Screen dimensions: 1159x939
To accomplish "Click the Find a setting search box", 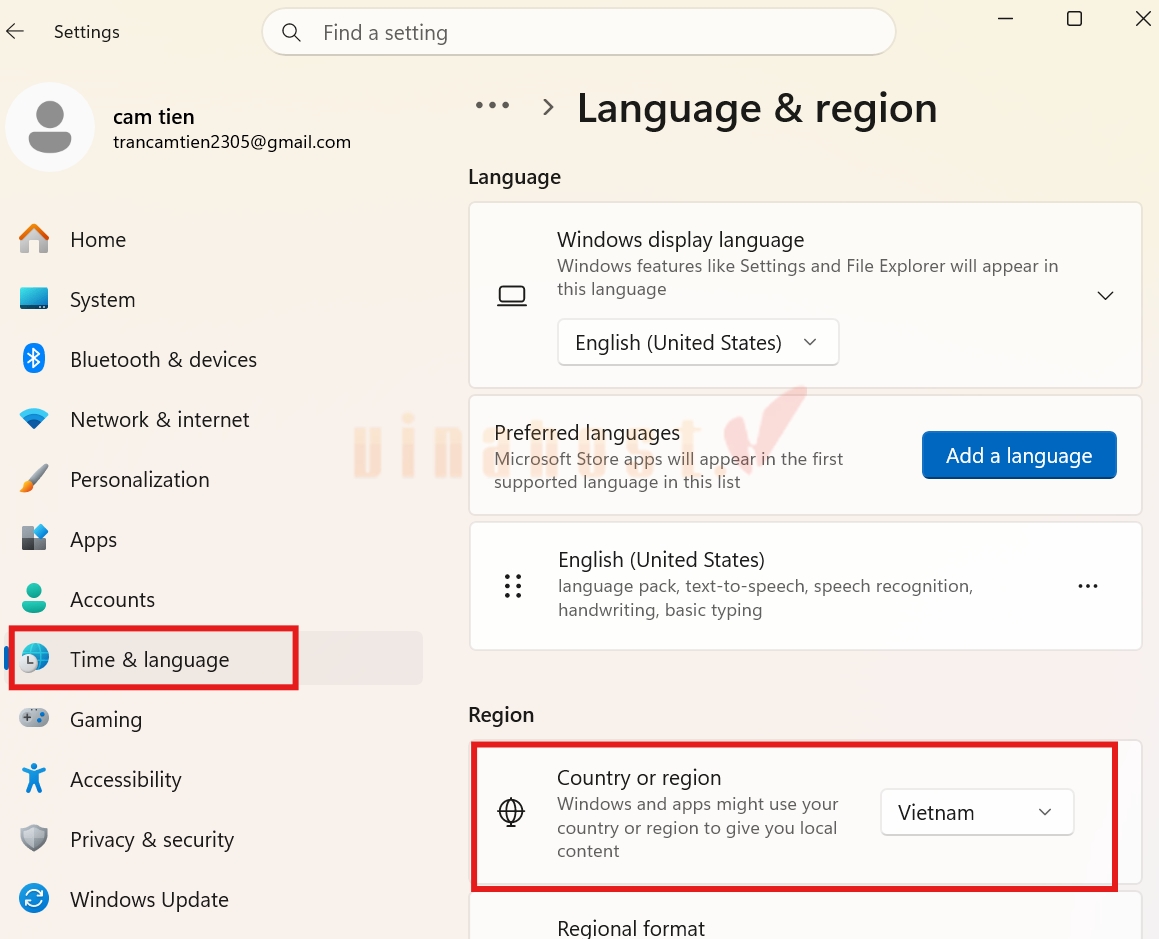I will point(579,32).
